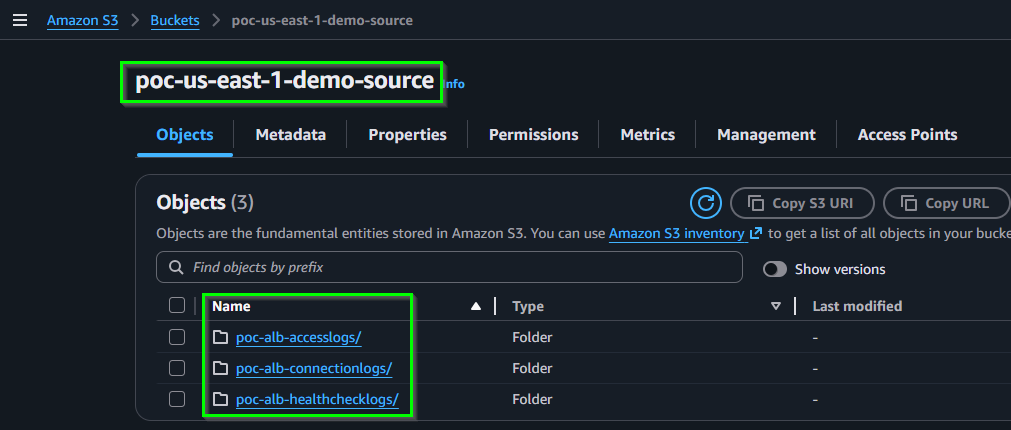Open the Amazon S3 inventory link
The height and width of the screenshot is (430, 1011).
click(685, 233)
